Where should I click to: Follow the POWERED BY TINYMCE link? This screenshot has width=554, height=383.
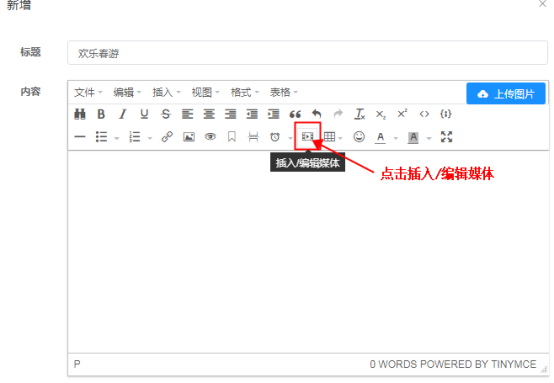point(478,364)
